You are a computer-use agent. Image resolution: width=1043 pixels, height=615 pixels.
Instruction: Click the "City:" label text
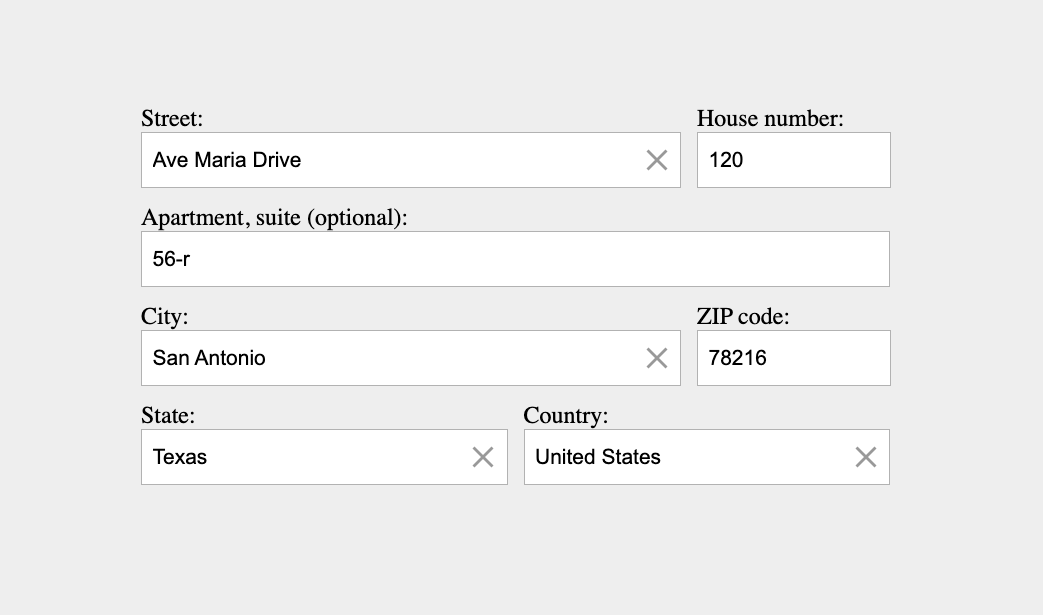[165, 317]
